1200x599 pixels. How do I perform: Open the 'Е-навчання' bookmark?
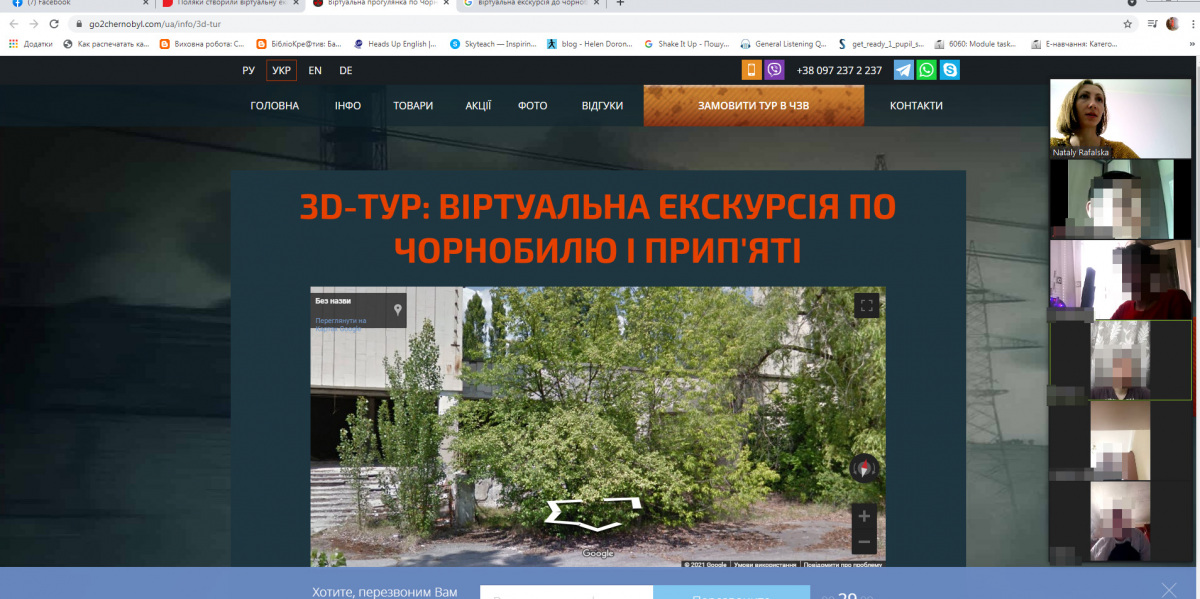pyautogui.click(x=1073, y=44)
